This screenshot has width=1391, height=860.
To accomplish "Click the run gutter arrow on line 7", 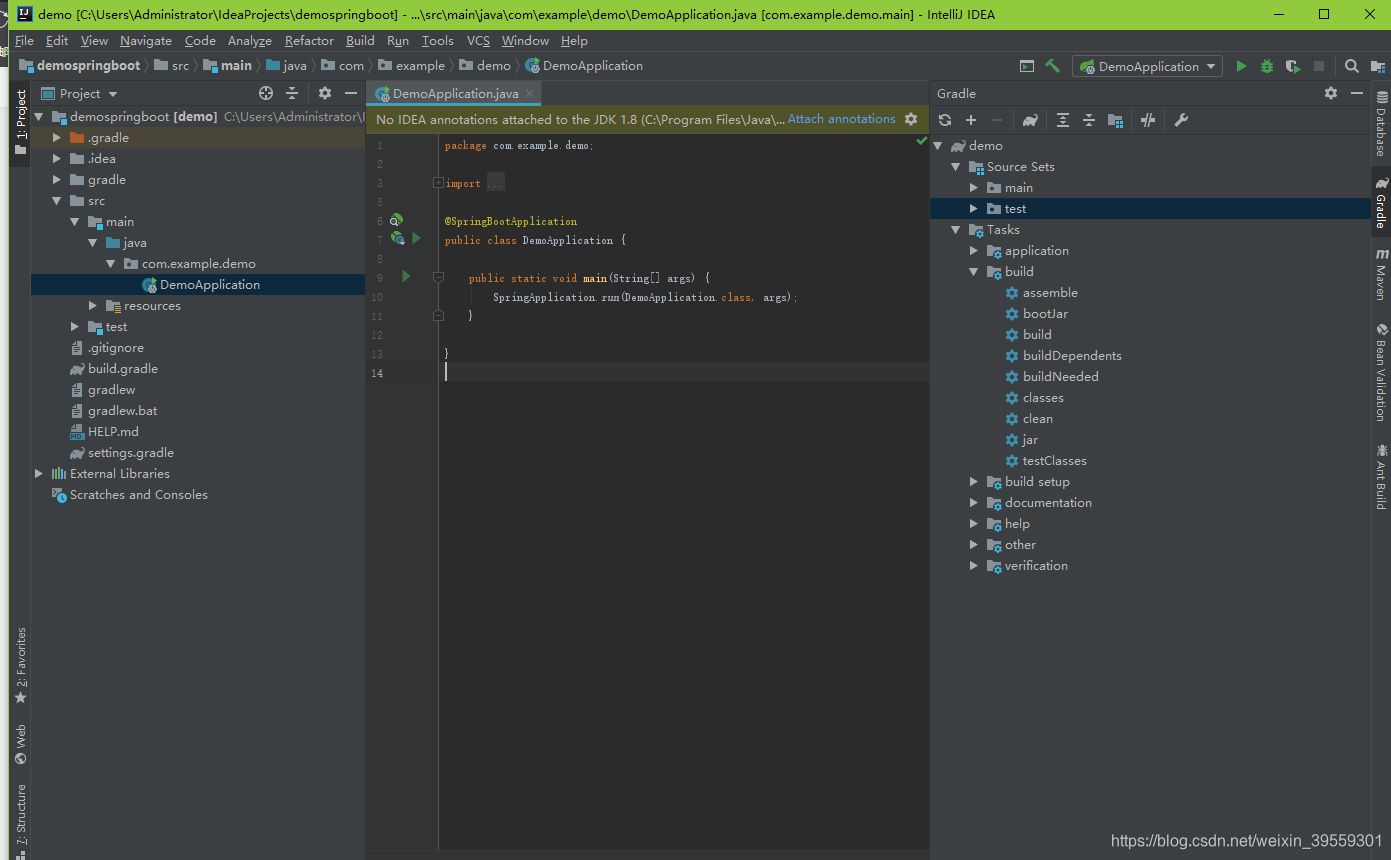I will (417, 238).
